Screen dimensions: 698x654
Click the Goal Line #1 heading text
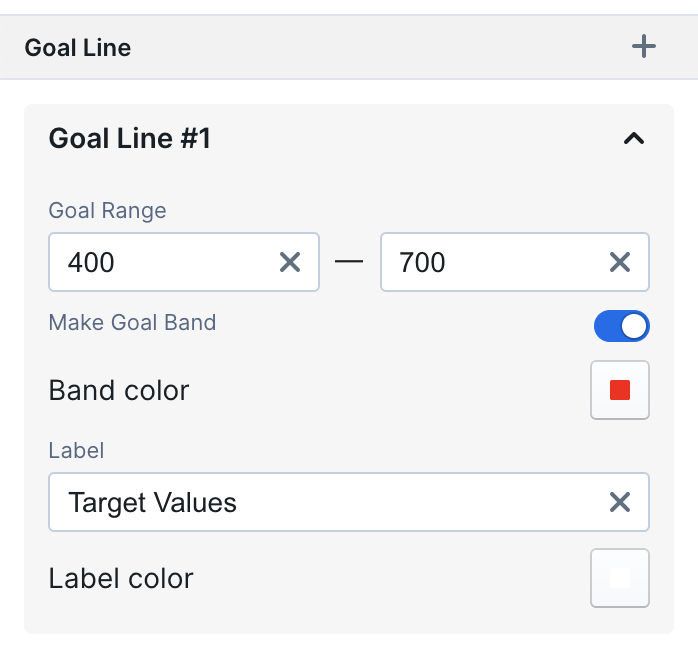click(130, 139)
